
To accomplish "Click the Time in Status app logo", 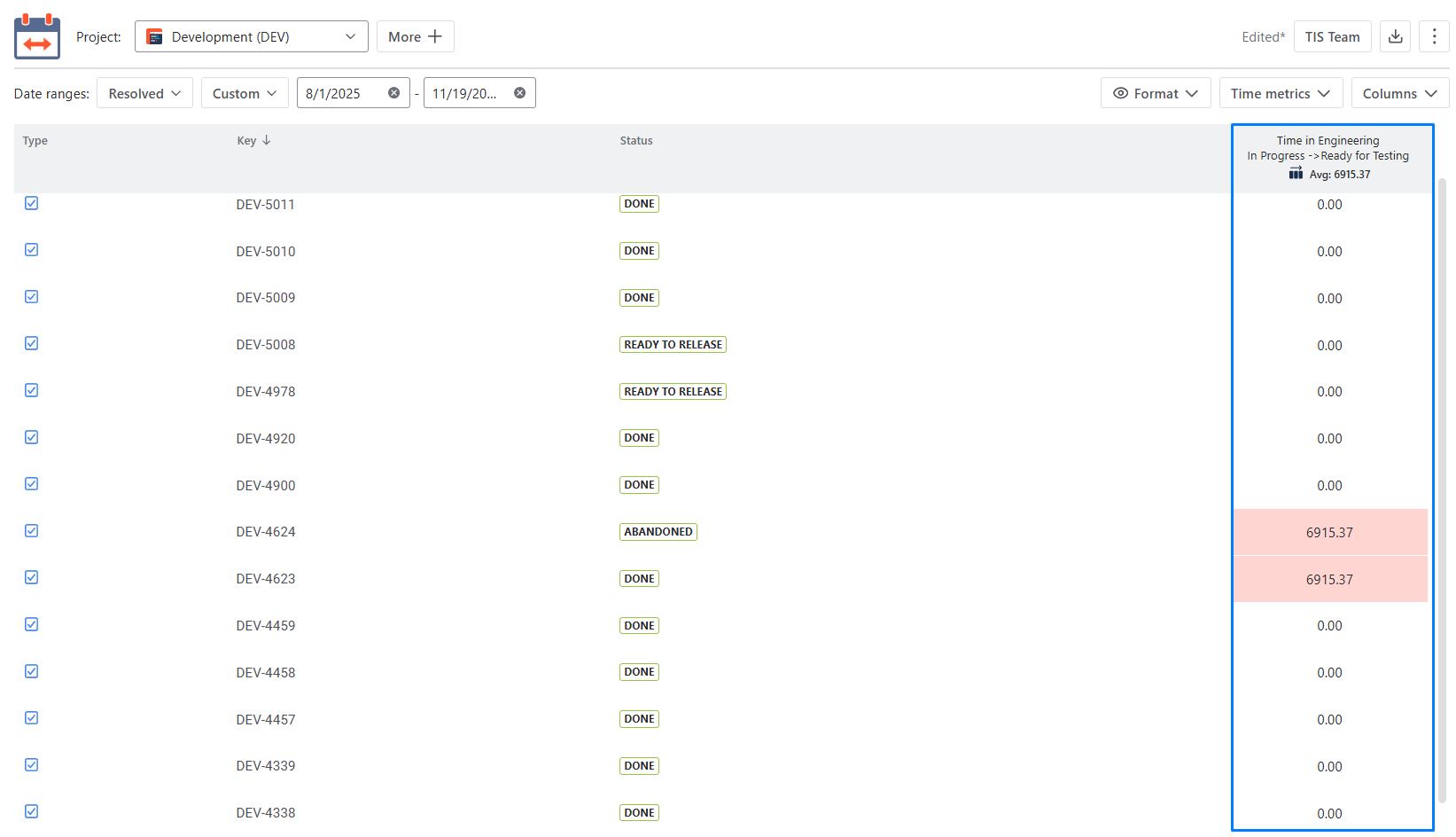I will point(37,36).
